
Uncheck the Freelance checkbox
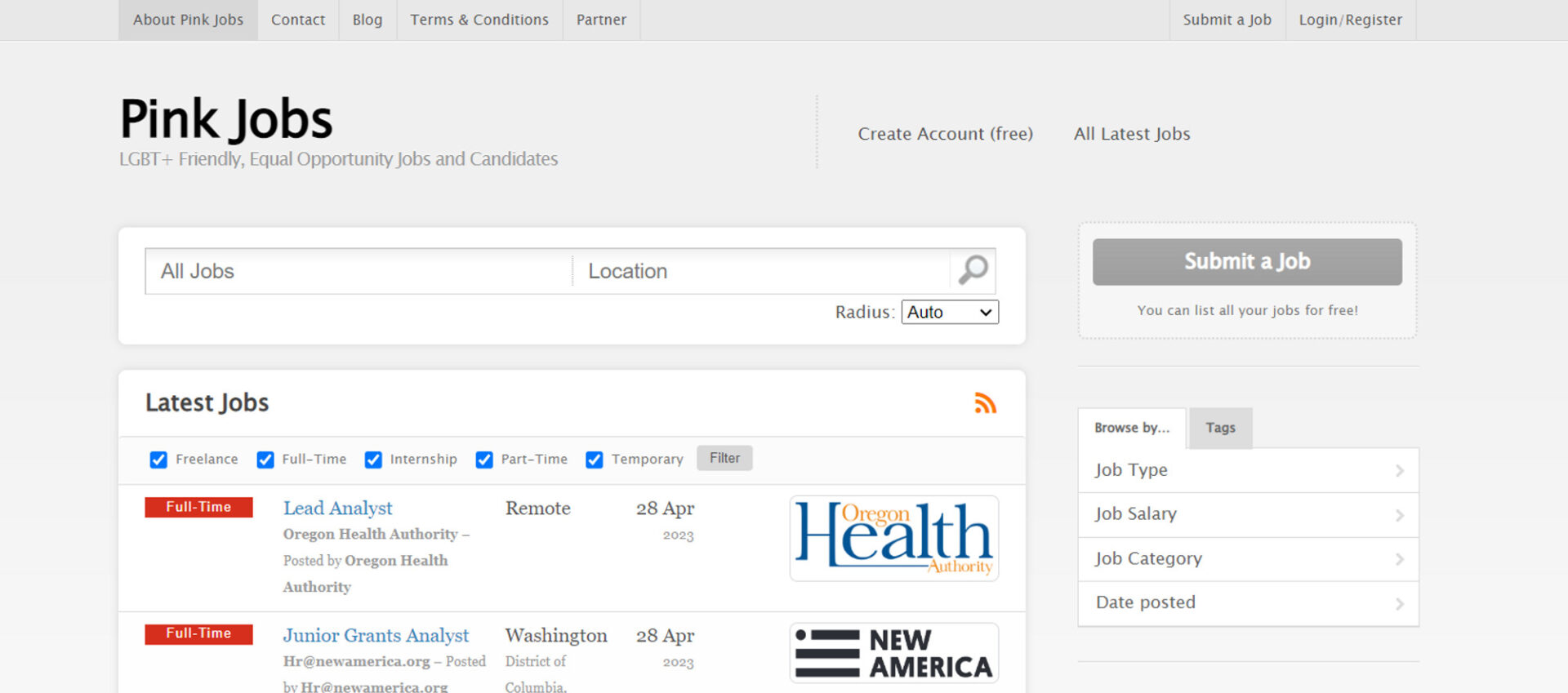coord(158,460)
